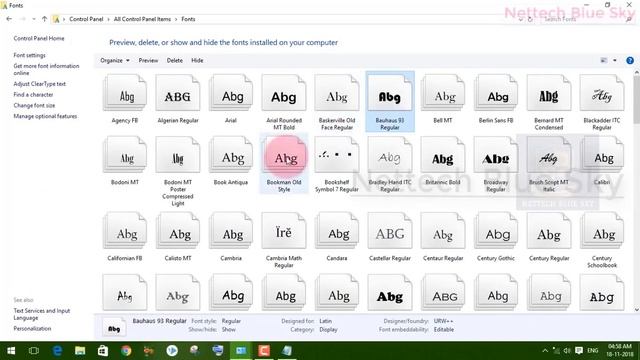Select Bodoni MT Poster Compressed Light font
Screen dimensions: 640x360
pyautogui.click(x=178, y=155)
